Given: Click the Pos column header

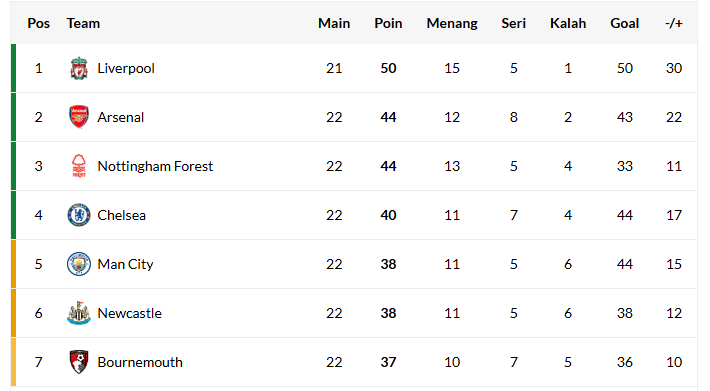Looking at the screenshot, I should pyautogui.click(x=38, y=23).
